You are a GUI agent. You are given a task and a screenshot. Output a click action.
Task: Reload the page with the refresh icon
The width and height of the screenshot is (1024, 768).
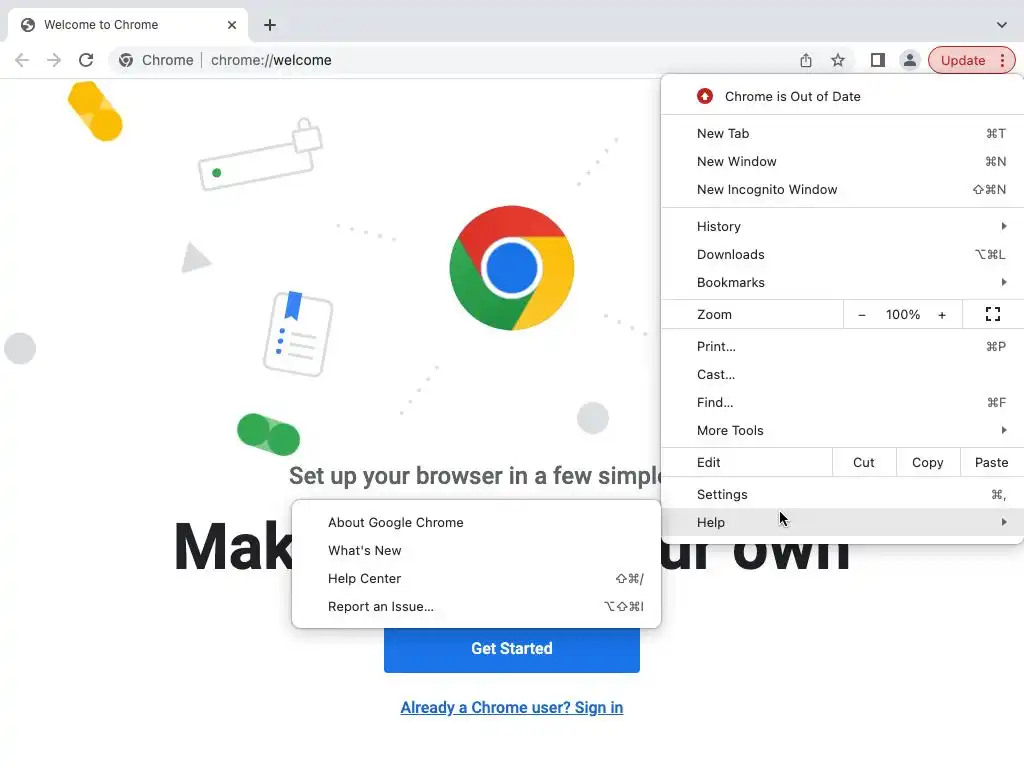[x=86, y=60]
